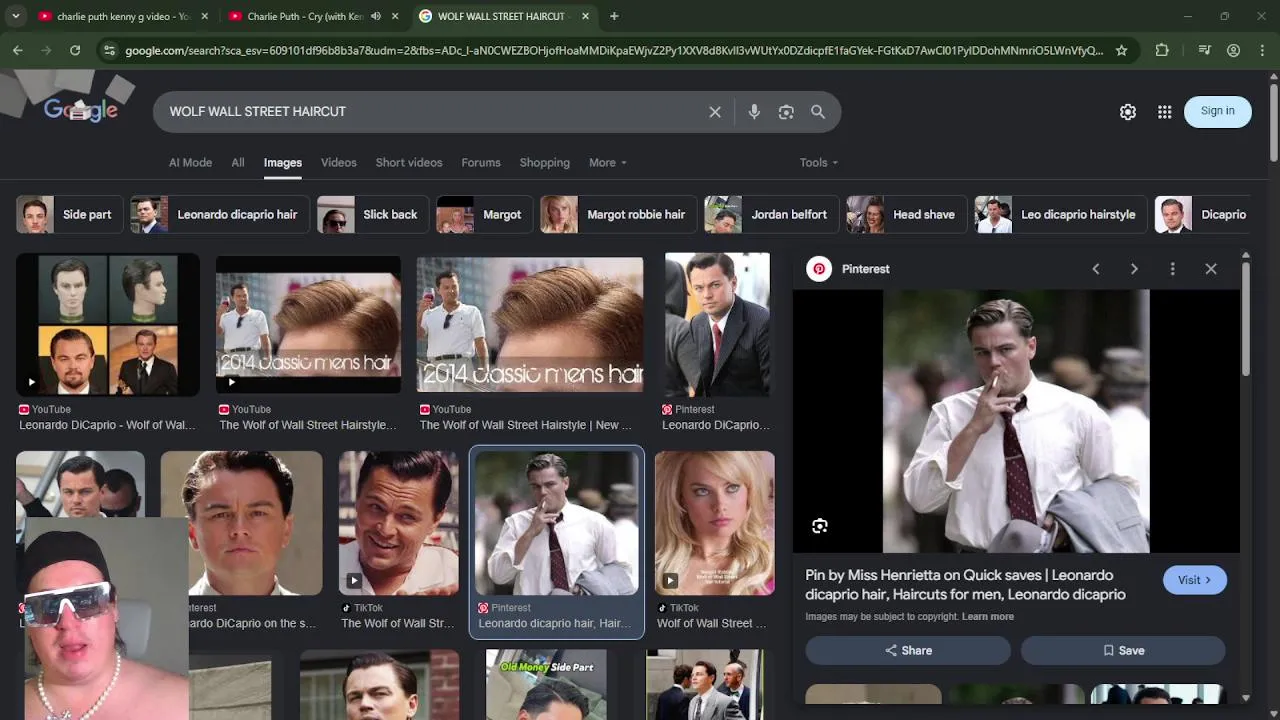The image size is (1280, 720).
Task: Go back with browser back arrow
Action: pyautogui.click(x=18, y=50)
